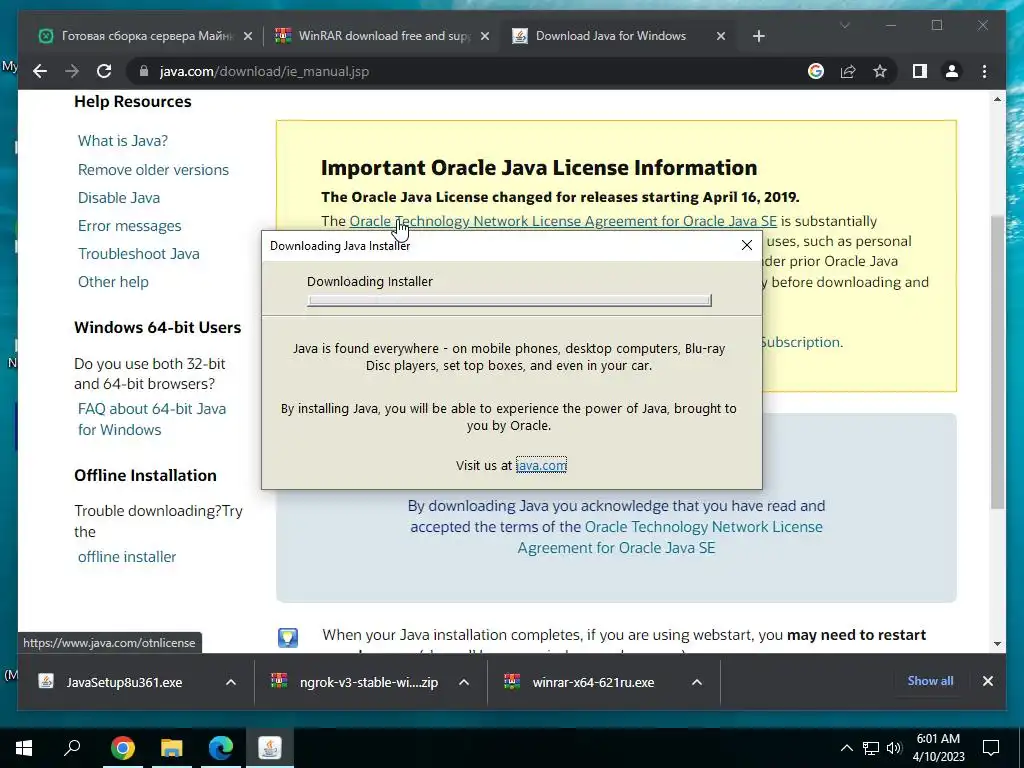
Task: Click the network tray icon
Action: 871,748
